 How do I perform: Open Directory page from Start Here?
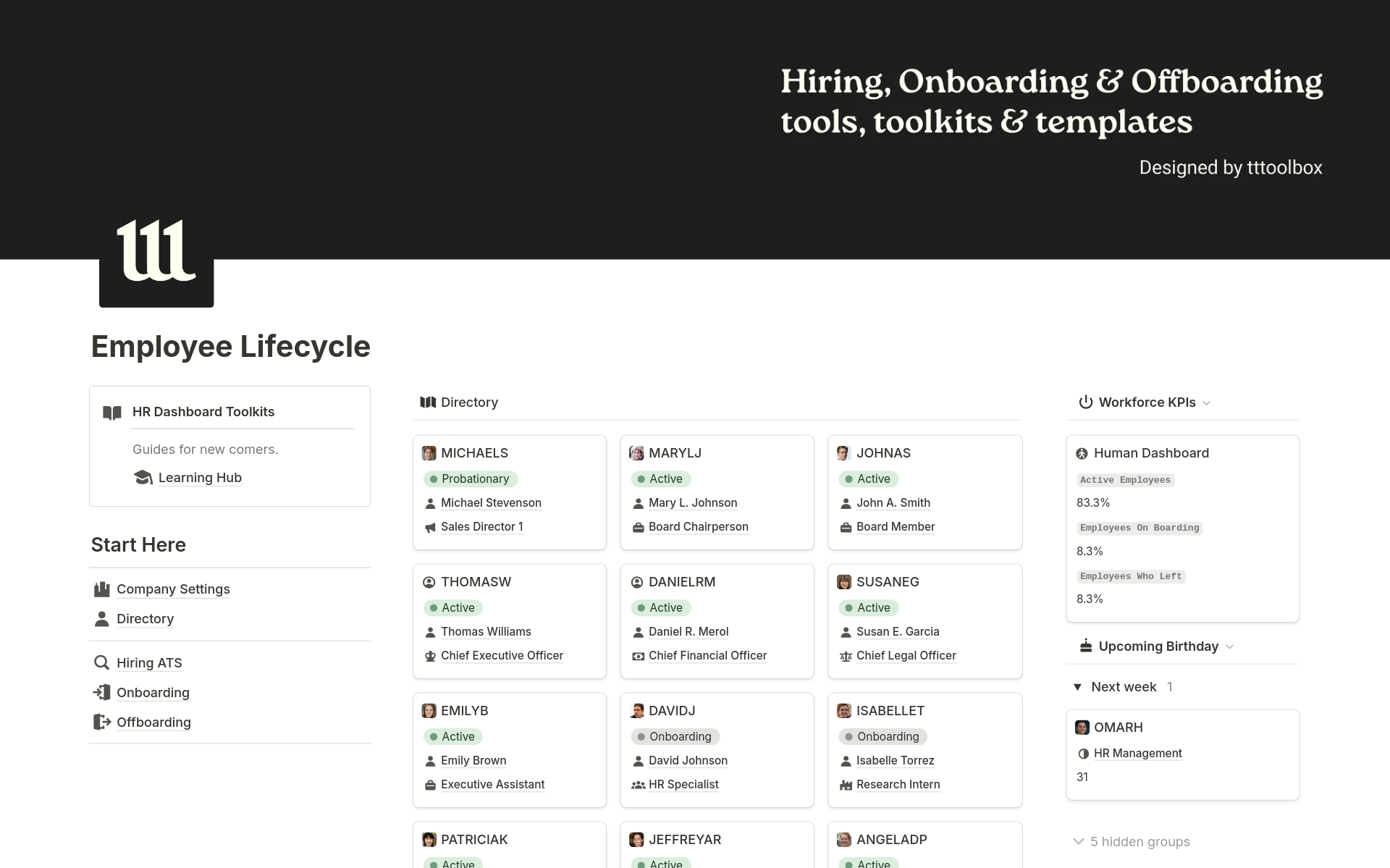[145, 619]
